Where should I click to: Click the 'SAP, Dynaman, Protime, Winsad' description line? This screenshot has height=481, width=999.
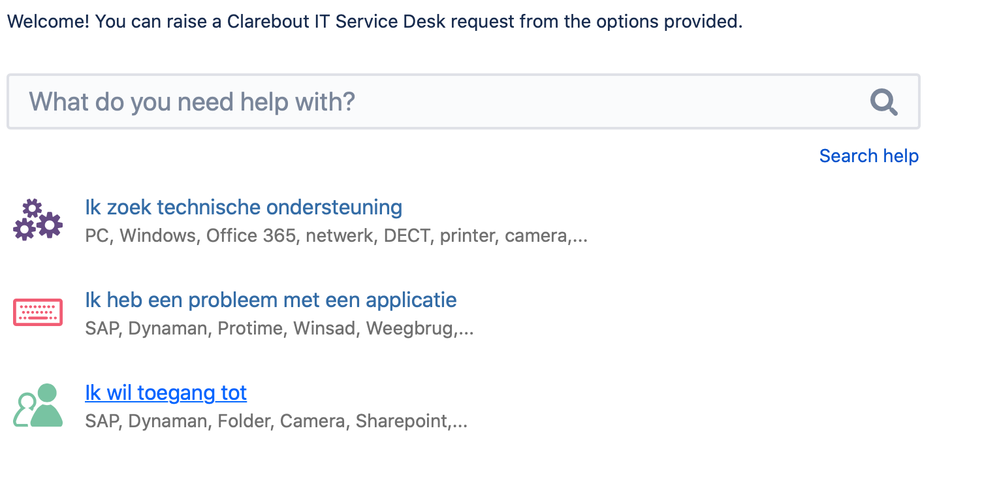pos(279,329)
